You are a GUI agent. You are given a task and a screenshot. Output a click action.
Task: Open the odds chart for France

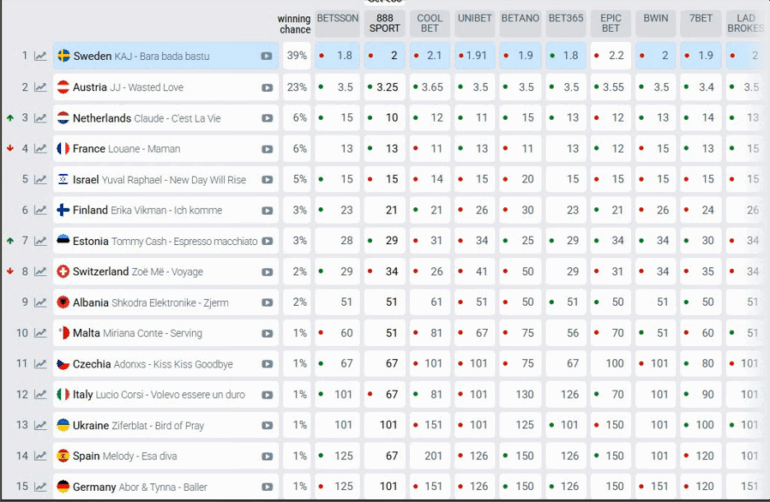[40, 148]
